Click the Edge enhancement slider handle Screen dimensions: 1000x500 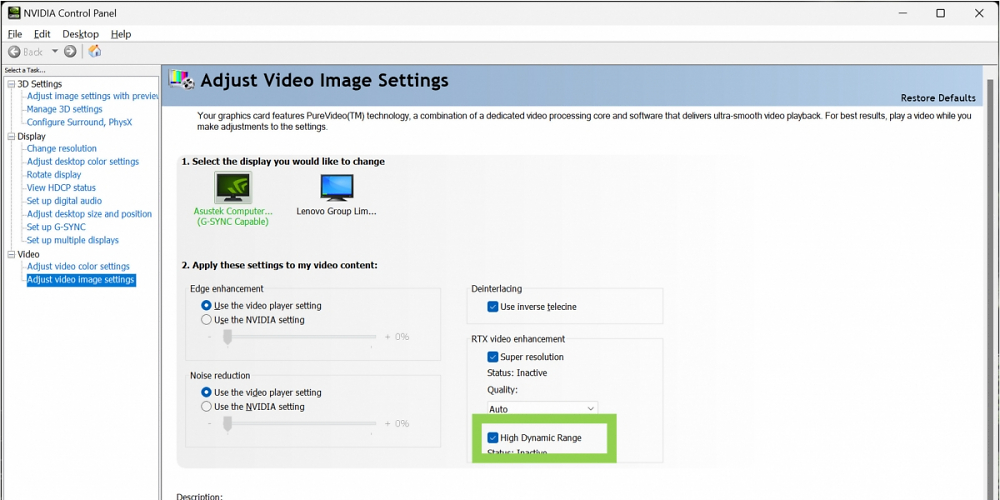(x=226, y=337)
